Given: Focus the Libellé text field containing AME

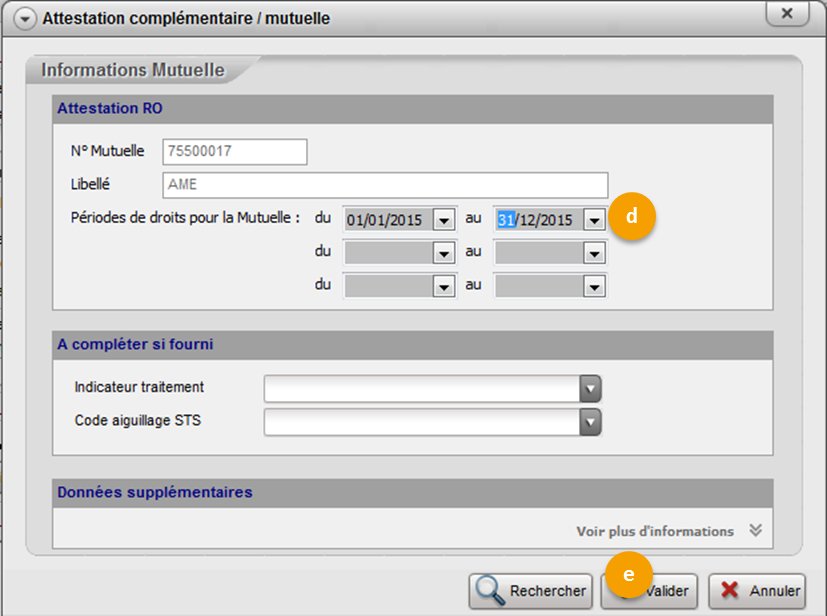Looking at the screenshot, I should 384,186.
